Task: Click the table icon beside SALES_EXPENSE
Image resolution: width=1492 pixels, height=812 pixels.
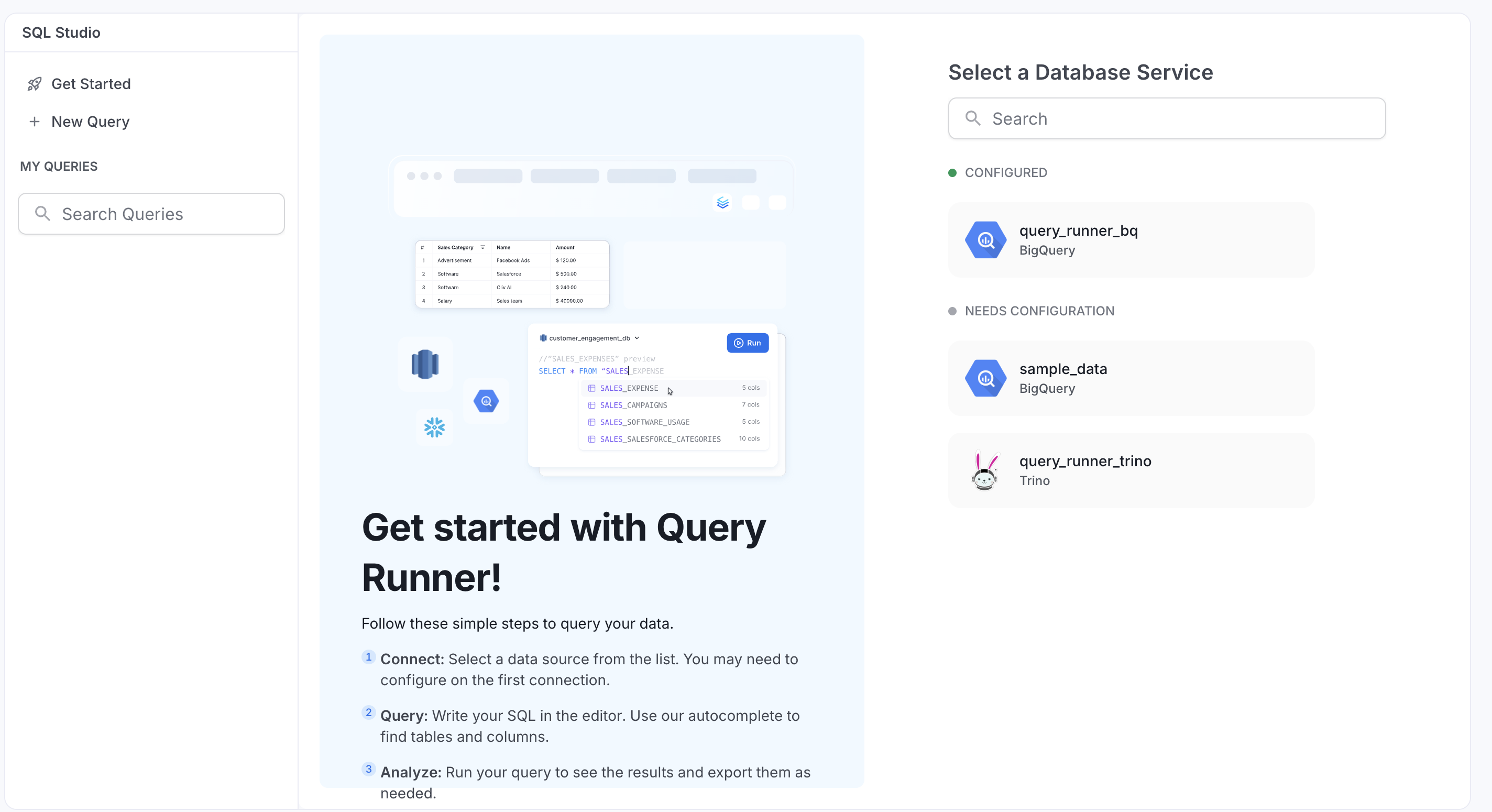Action: pyautogui.click(x=591, y=389)
